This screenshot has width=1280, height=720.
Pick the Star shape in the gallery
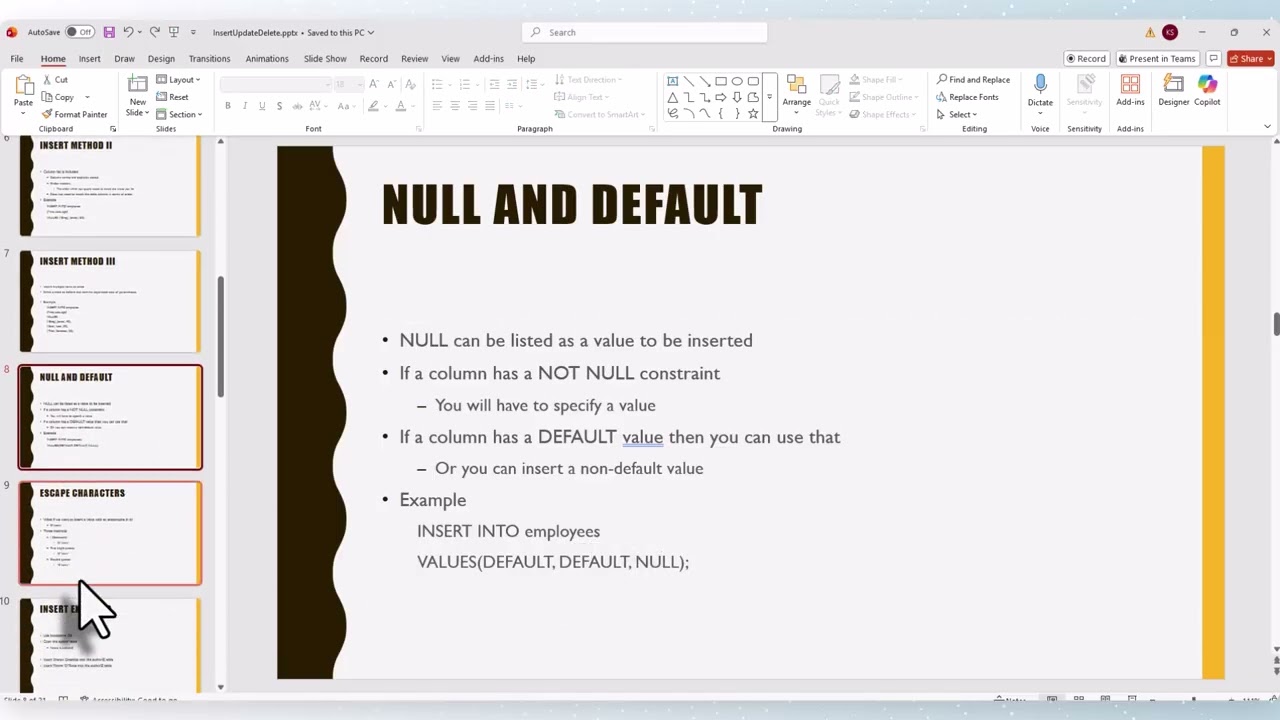pyautogui.click(x=753, y=113)
